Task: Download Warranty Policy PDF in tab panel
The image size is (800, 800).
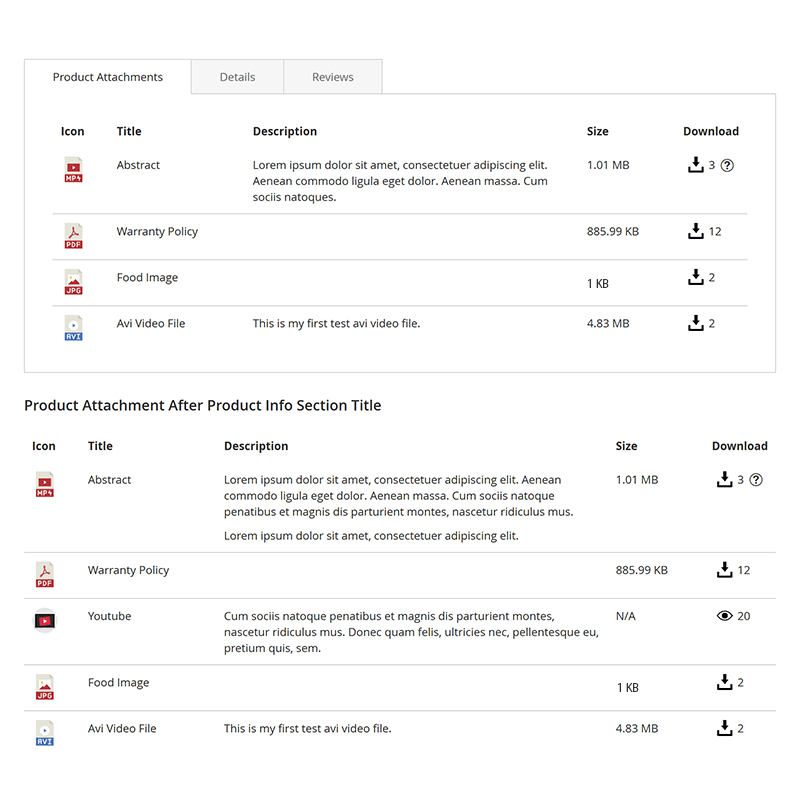Action: (696, 231)
